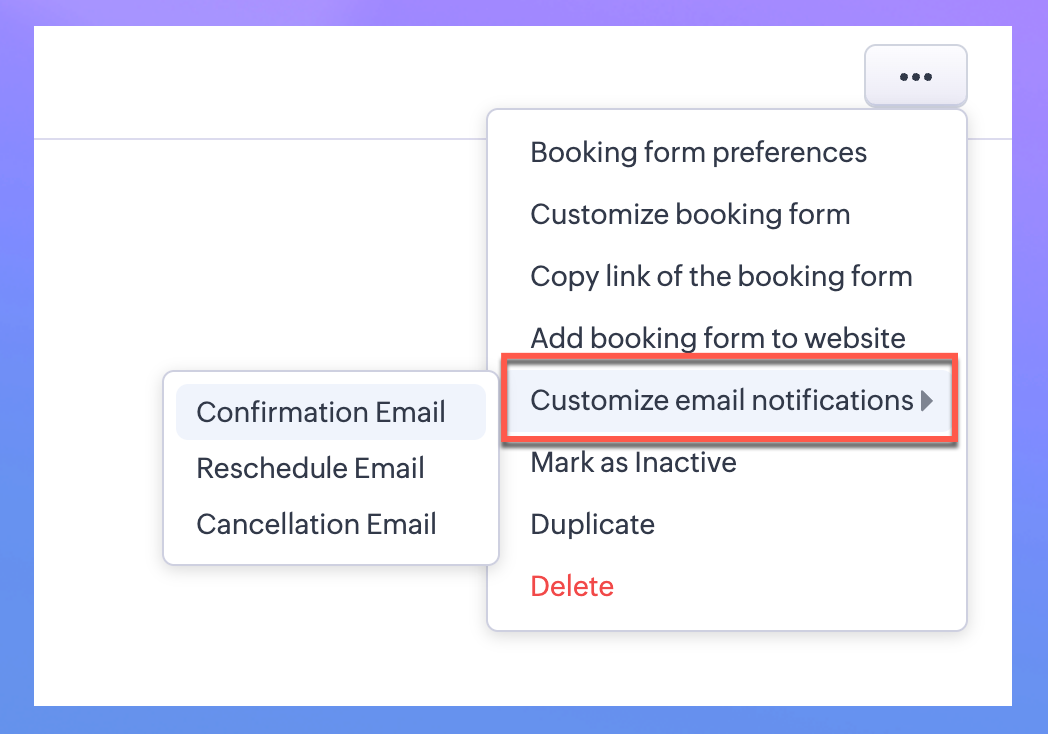Click the red Delete option
This screenshot has height=734, width=1048.
(x=572, y=587)
